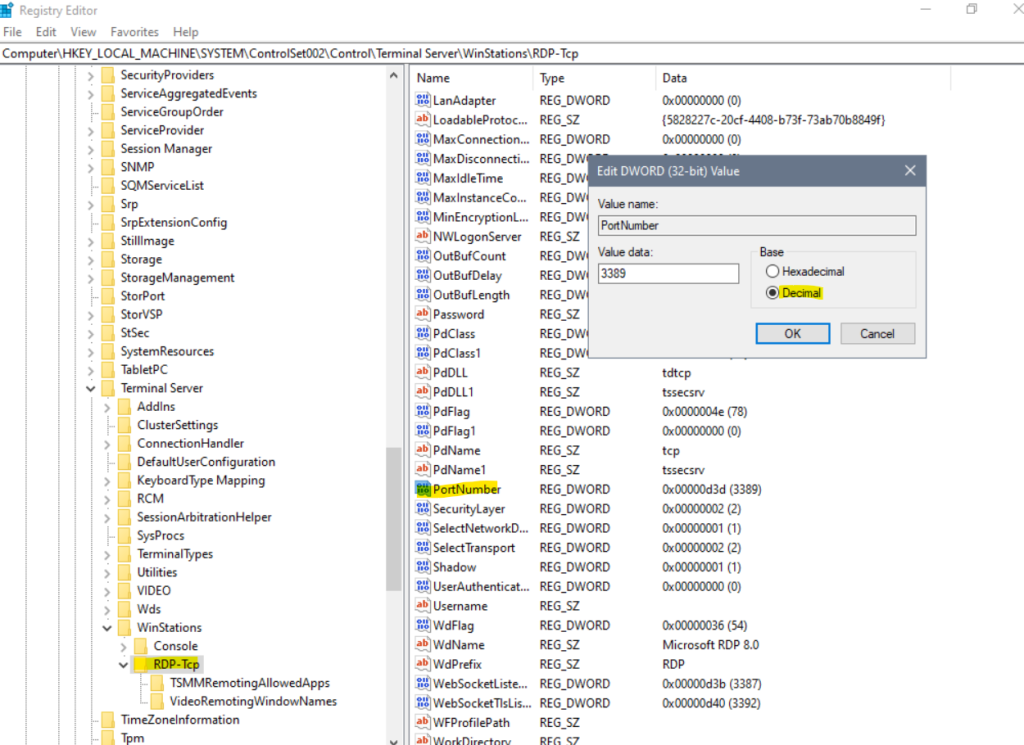Click the string icon beside WdName

(423, 645)
